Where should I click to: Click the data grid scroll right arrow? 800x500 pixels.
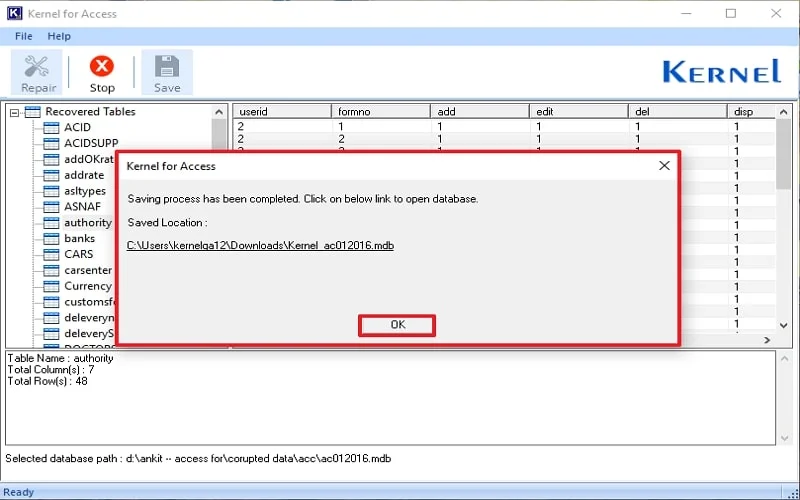pos(767,340)
